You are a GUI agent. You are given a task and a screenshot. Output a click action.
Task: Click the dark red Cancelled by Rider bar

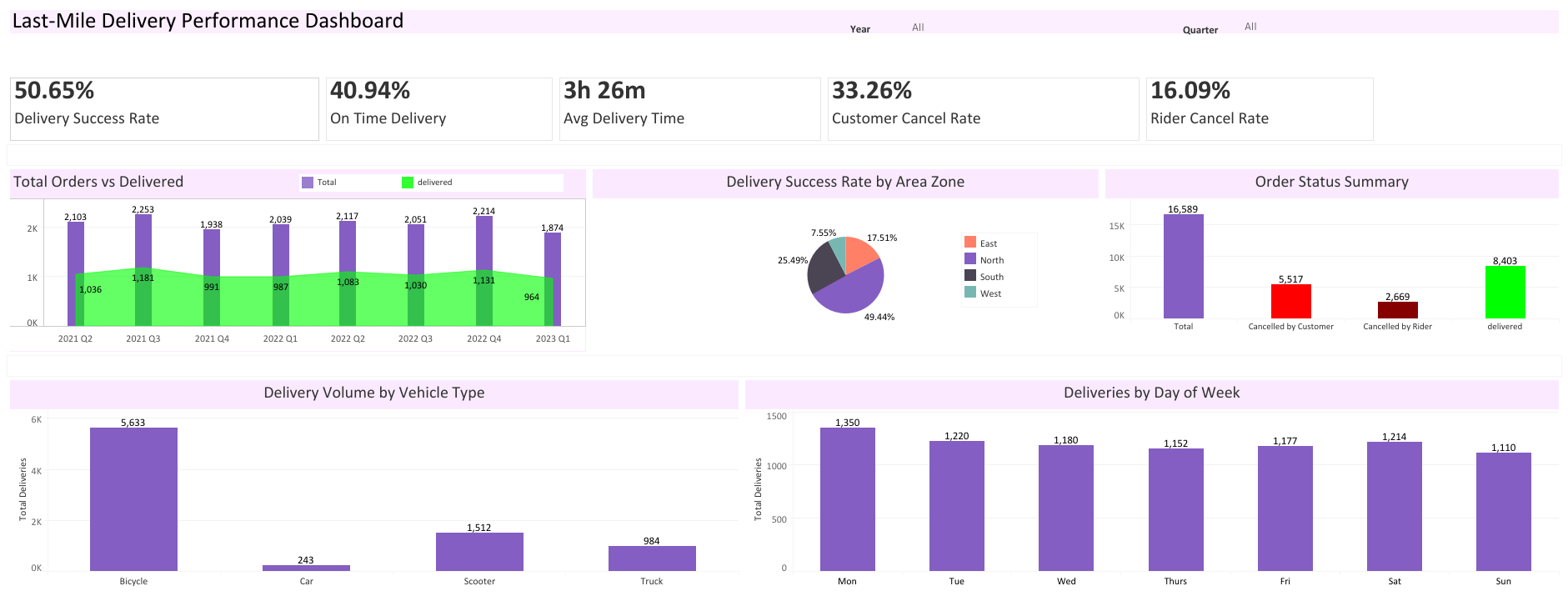pos(1397,310)
